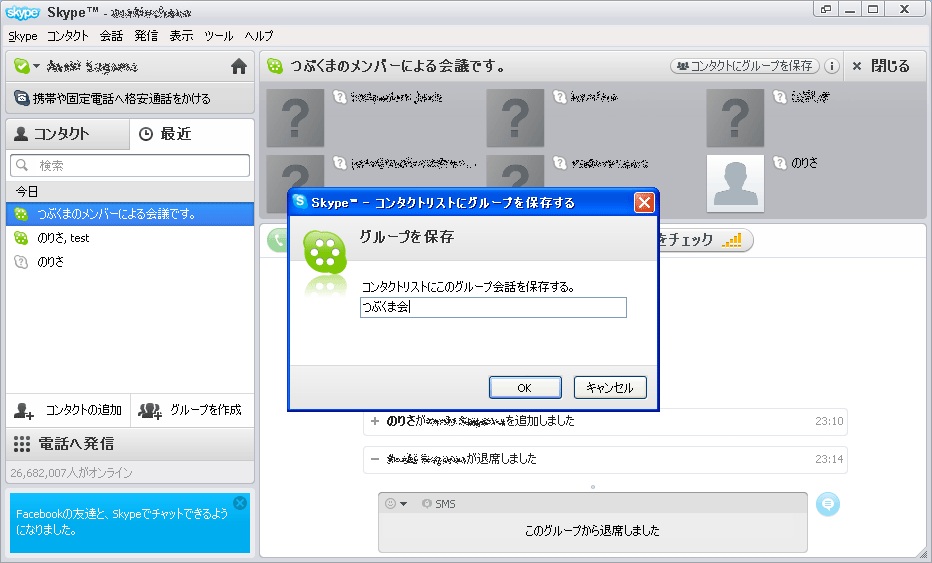Click the clock icon on 最近 tab
This screenshot has width=932, height=563.
pyautogui.click(x=146, y=134)
